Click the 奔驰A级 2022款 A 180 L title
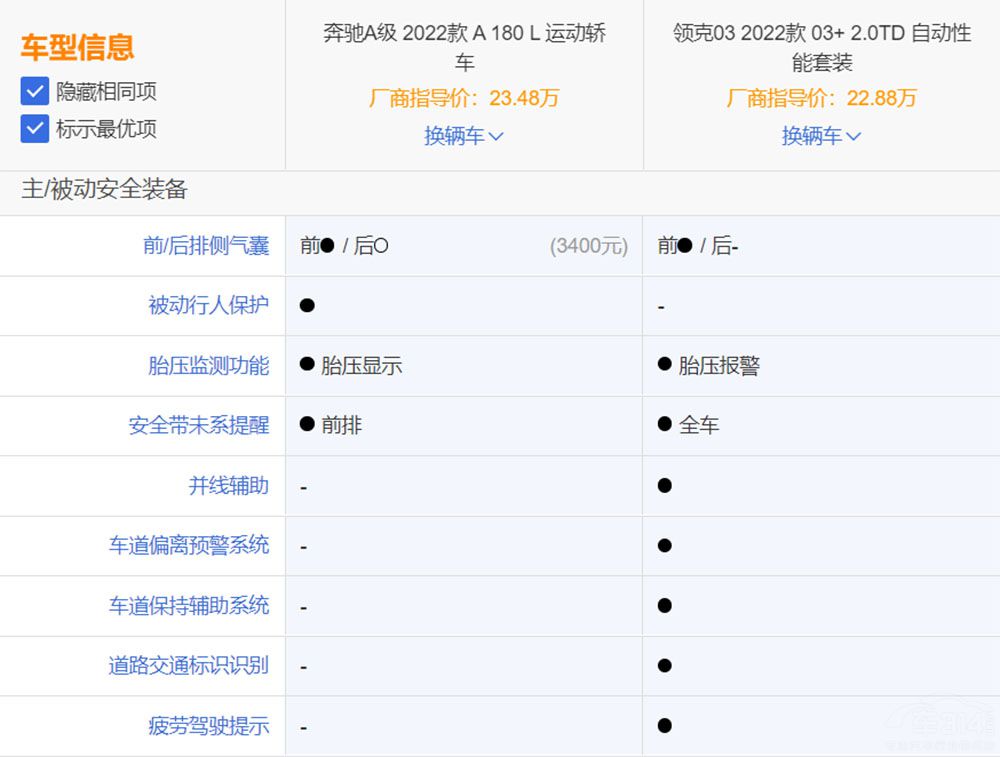The width and height of the screenshot is (1000, 757). coord(464,47)
